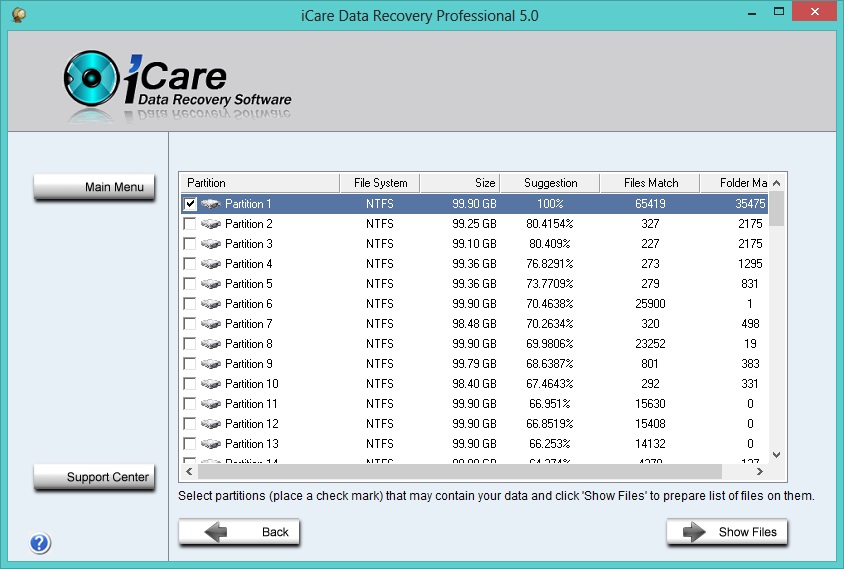The width and height of the screenshot is (844, 569).
Task: Click the vertical scrollbar thumb
Action: tap(777, 209)
